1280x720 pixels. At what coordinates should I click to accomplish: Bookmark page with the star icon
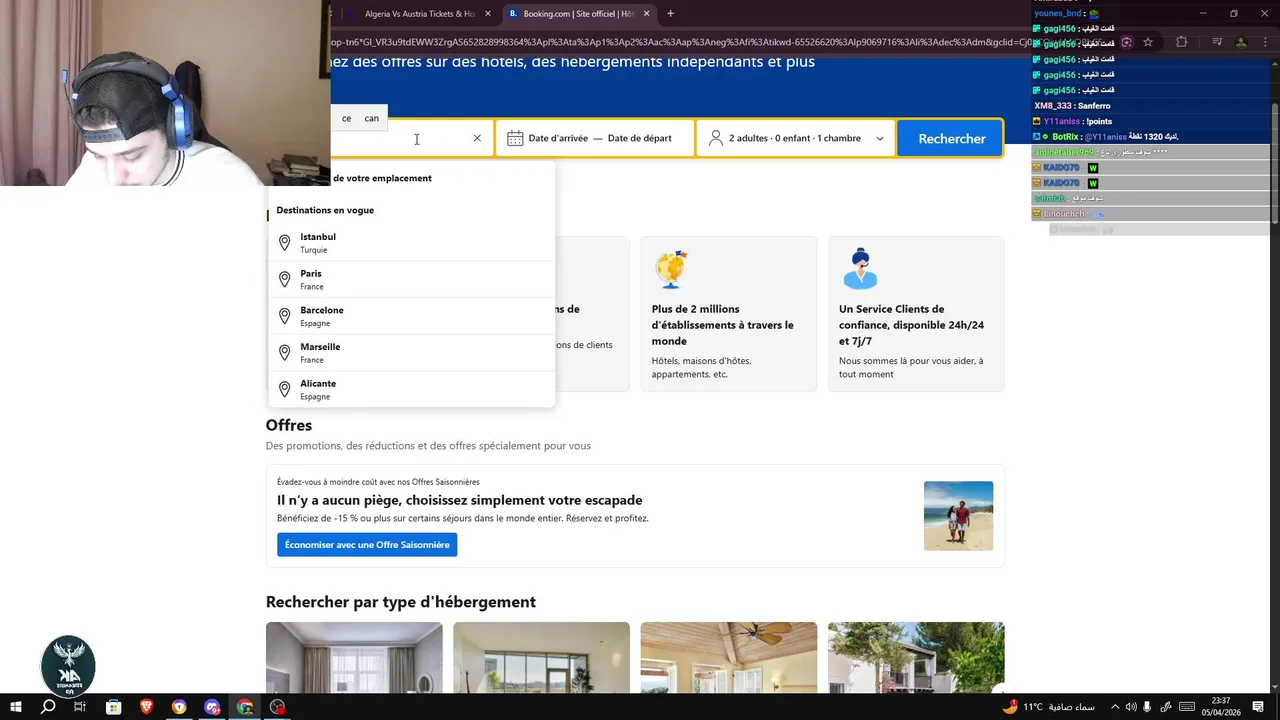(1148, 42)
